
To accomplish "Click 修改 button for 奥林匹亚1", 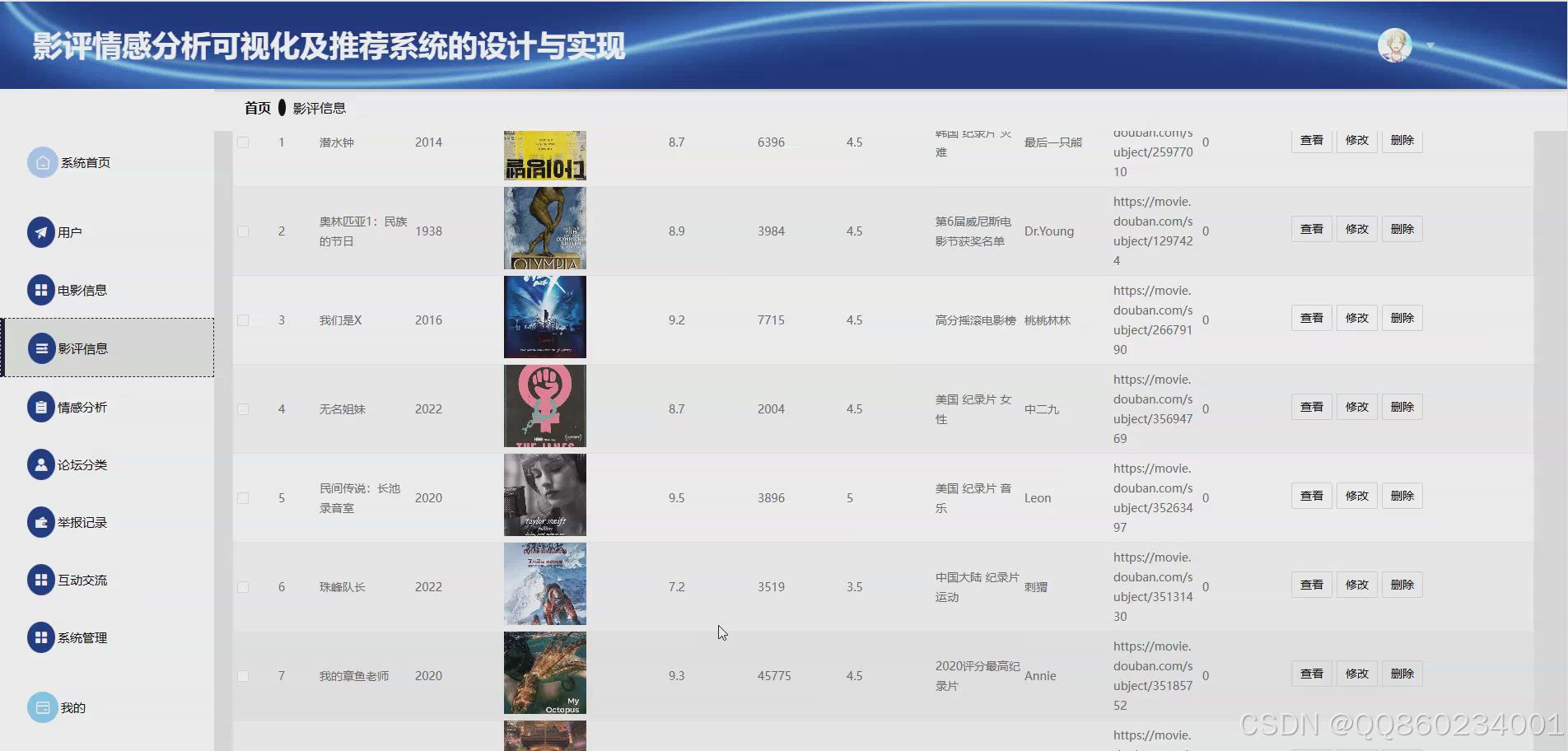I will click(x=1357, y=229).
